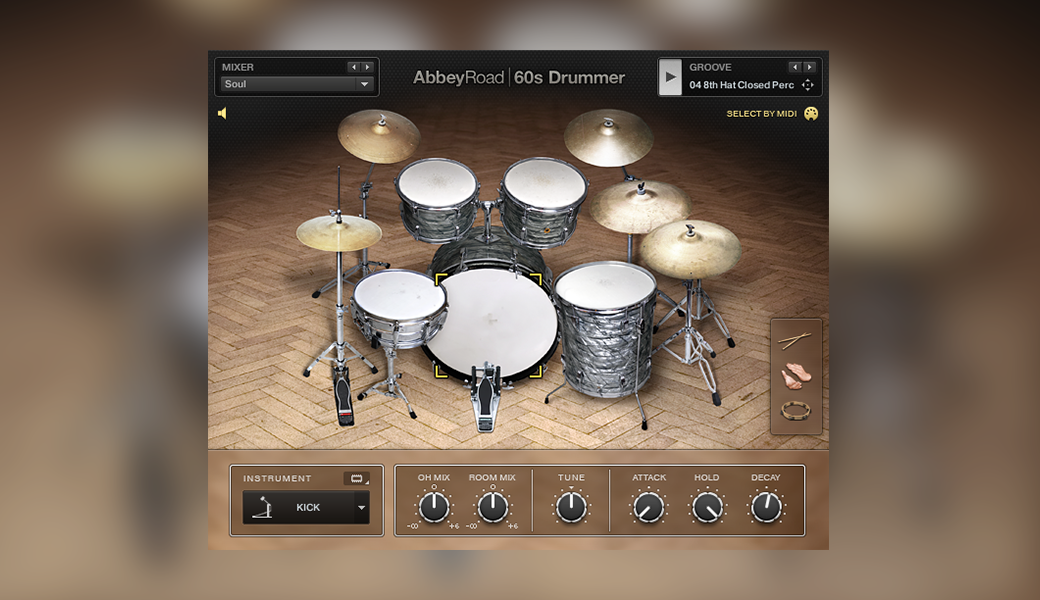Select next mixer preset arrow
Viewport: 1040px width, 600px height.
click(367, 67)
